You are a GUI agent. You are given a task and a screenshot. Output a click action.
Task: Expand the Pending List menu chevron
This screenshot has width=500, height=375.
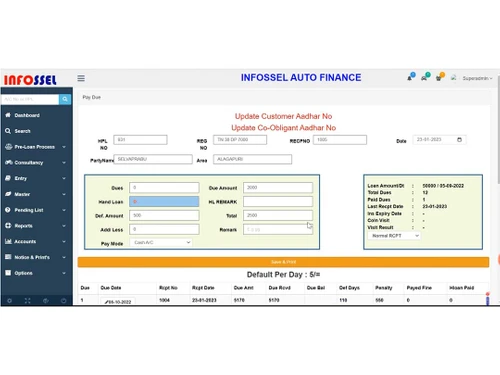pyautogui.click(x=64, y=210)
